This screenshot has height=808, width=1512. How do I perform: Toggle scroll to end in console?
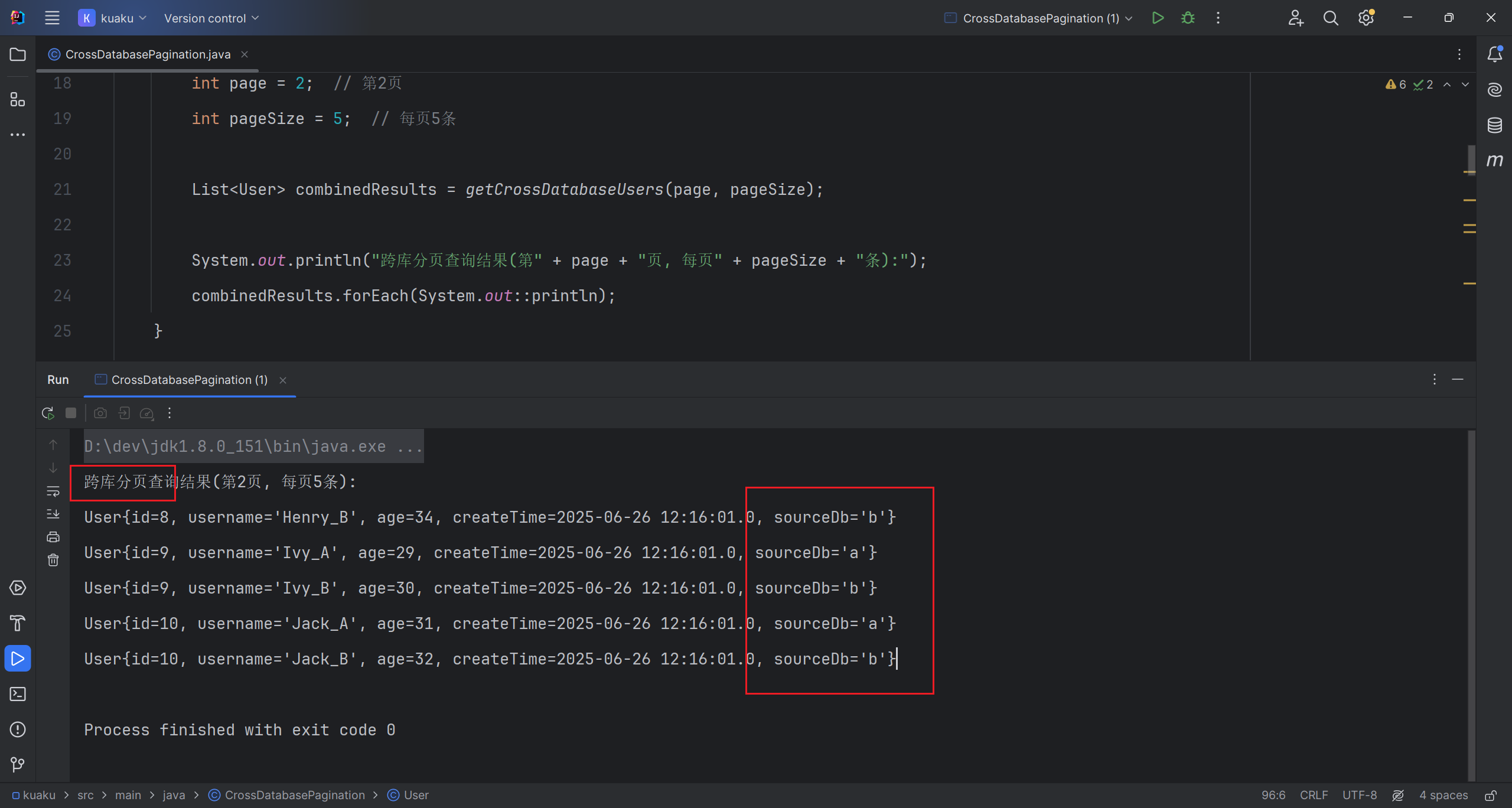pos(53,514)
